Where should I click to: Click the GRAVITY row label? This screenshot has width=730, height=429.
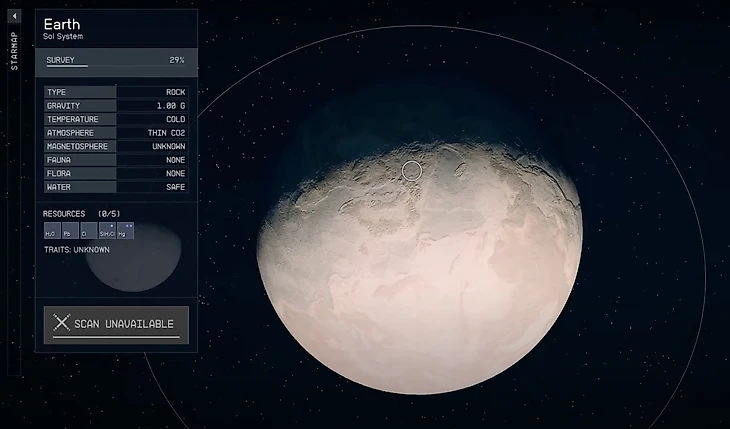pyautogui.click(x=63, y=106)
